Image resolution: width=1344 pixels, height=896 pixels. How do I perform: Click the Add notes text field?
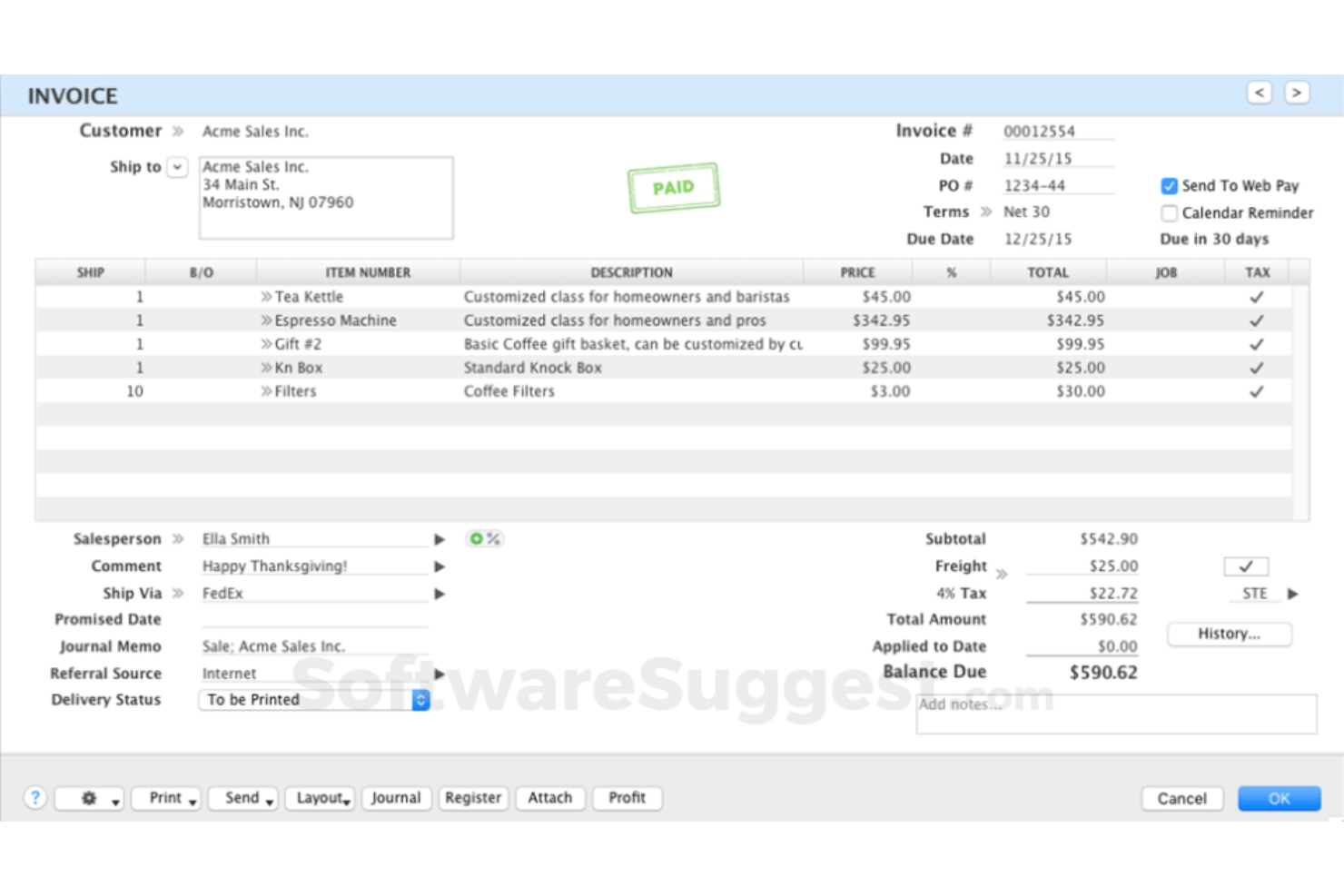(1116, 714)
